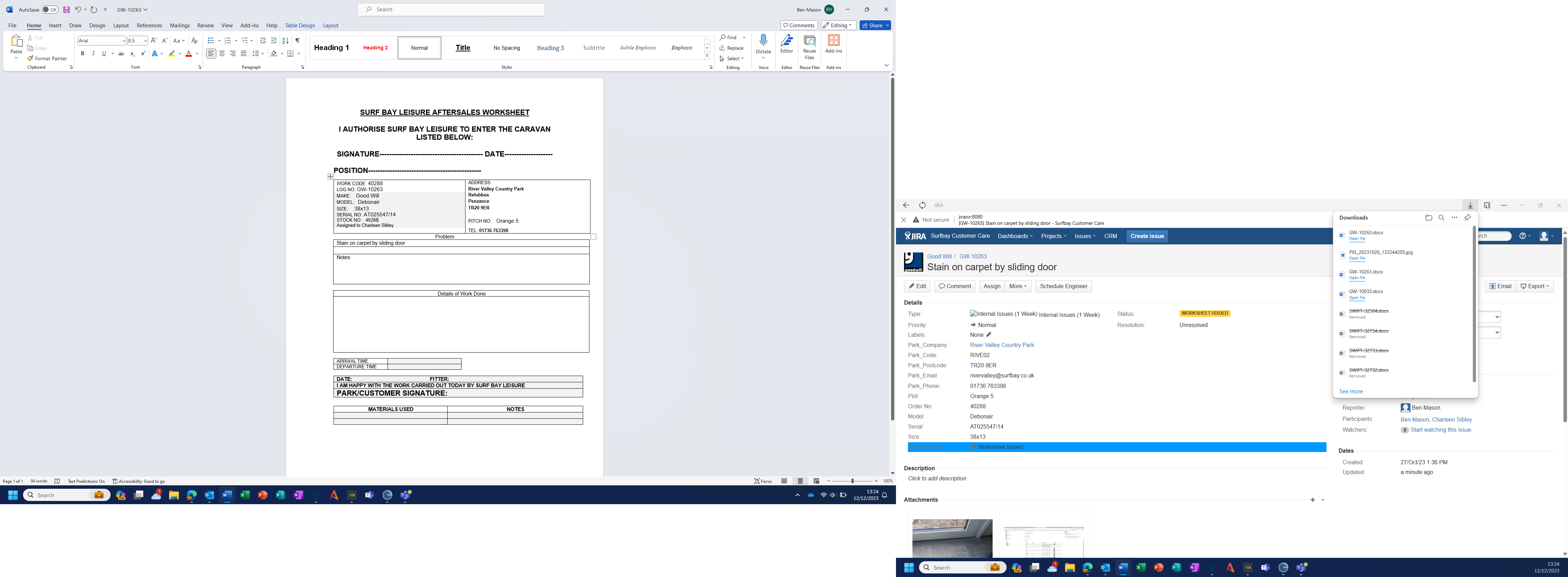Screen dimensions: 1568x577
Task: Expand the font size dropdown
Action: click(146, 41)
